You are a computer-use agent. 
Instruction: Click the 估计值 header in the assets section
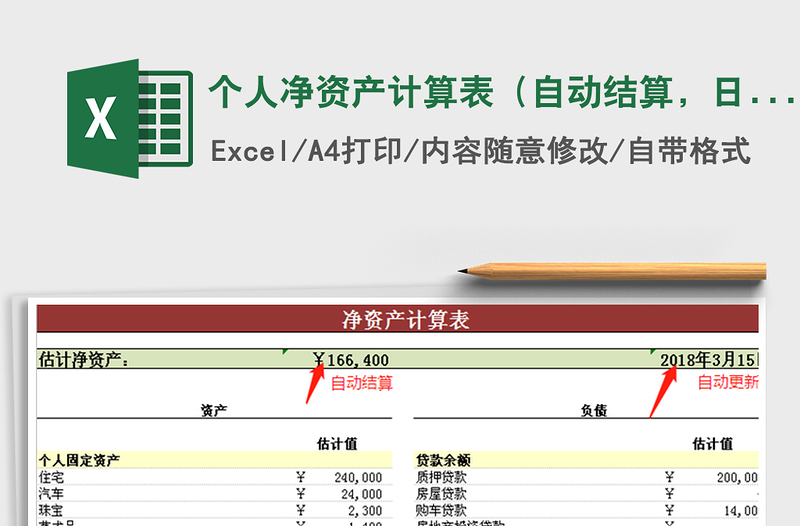click(x=337, y=443)
